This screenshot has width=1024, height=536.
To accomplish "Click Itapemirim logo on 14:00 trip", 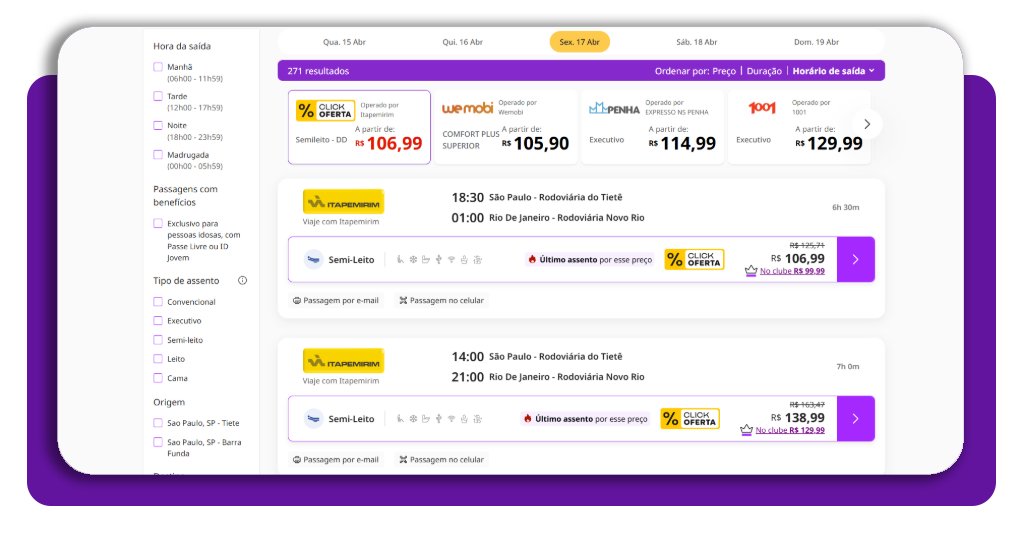I will click(x=343, y=360).
